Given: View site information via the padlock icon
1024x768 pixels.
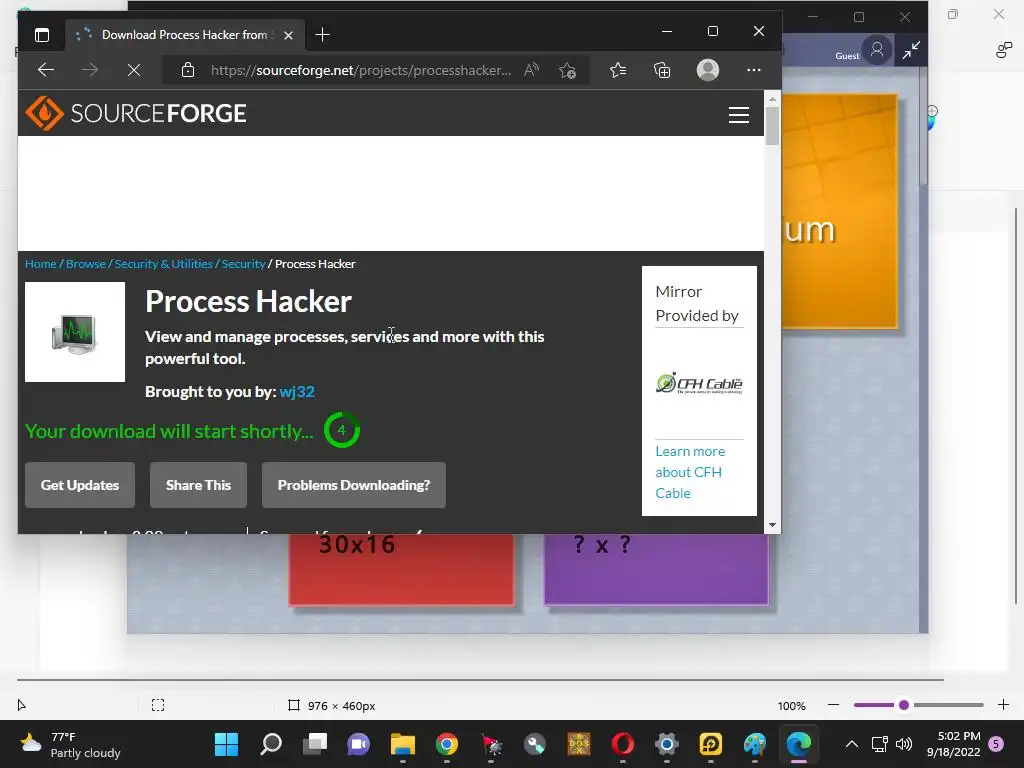Looking at the screenshot, I should point(188,70).
